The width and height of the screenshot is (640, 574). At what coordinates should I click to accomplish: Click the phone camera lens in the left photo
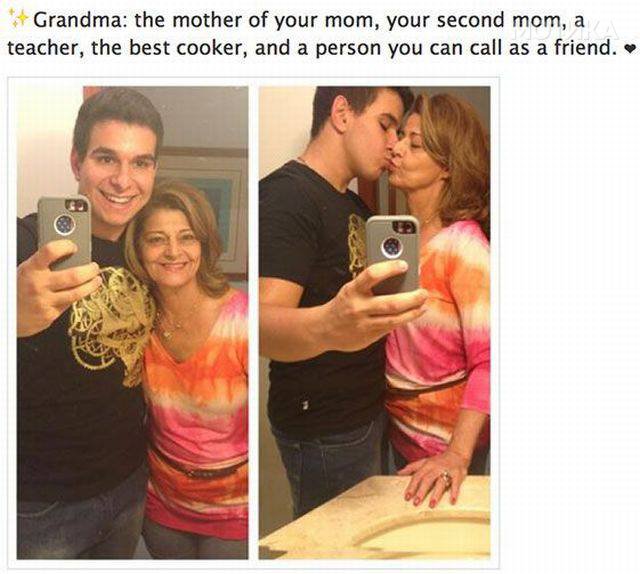click(x=65, y=225)
